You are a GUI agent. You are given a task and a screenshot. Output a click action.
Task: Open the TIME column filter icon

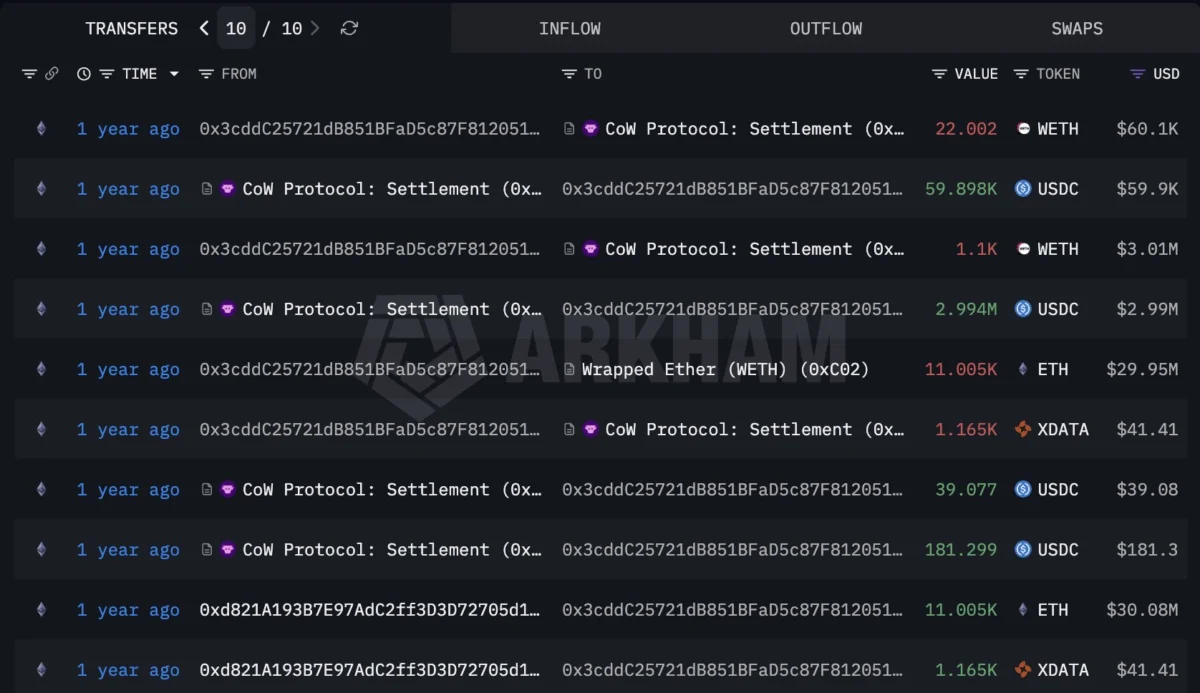(x=107, y=74)
